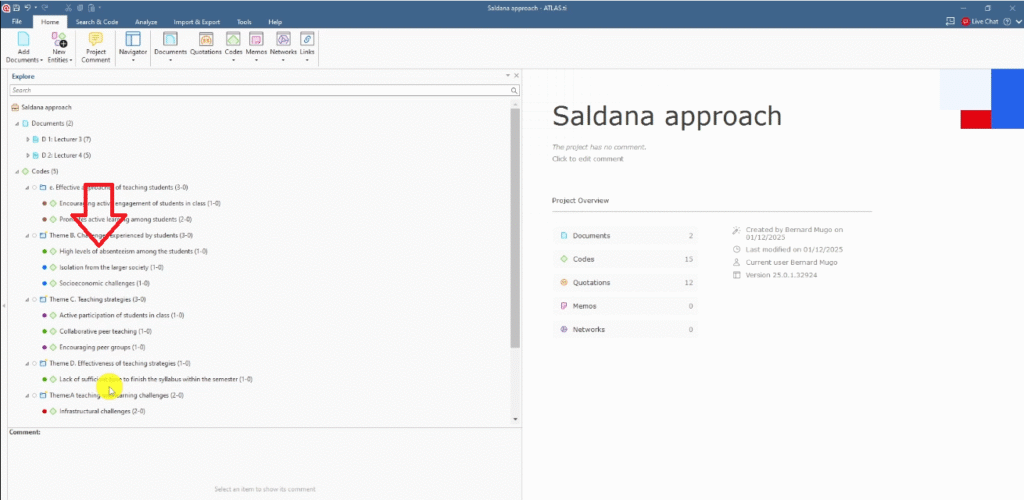Screen dimensions: 1024x500
Task: Open the Project Comment tool
Action: 96,40
